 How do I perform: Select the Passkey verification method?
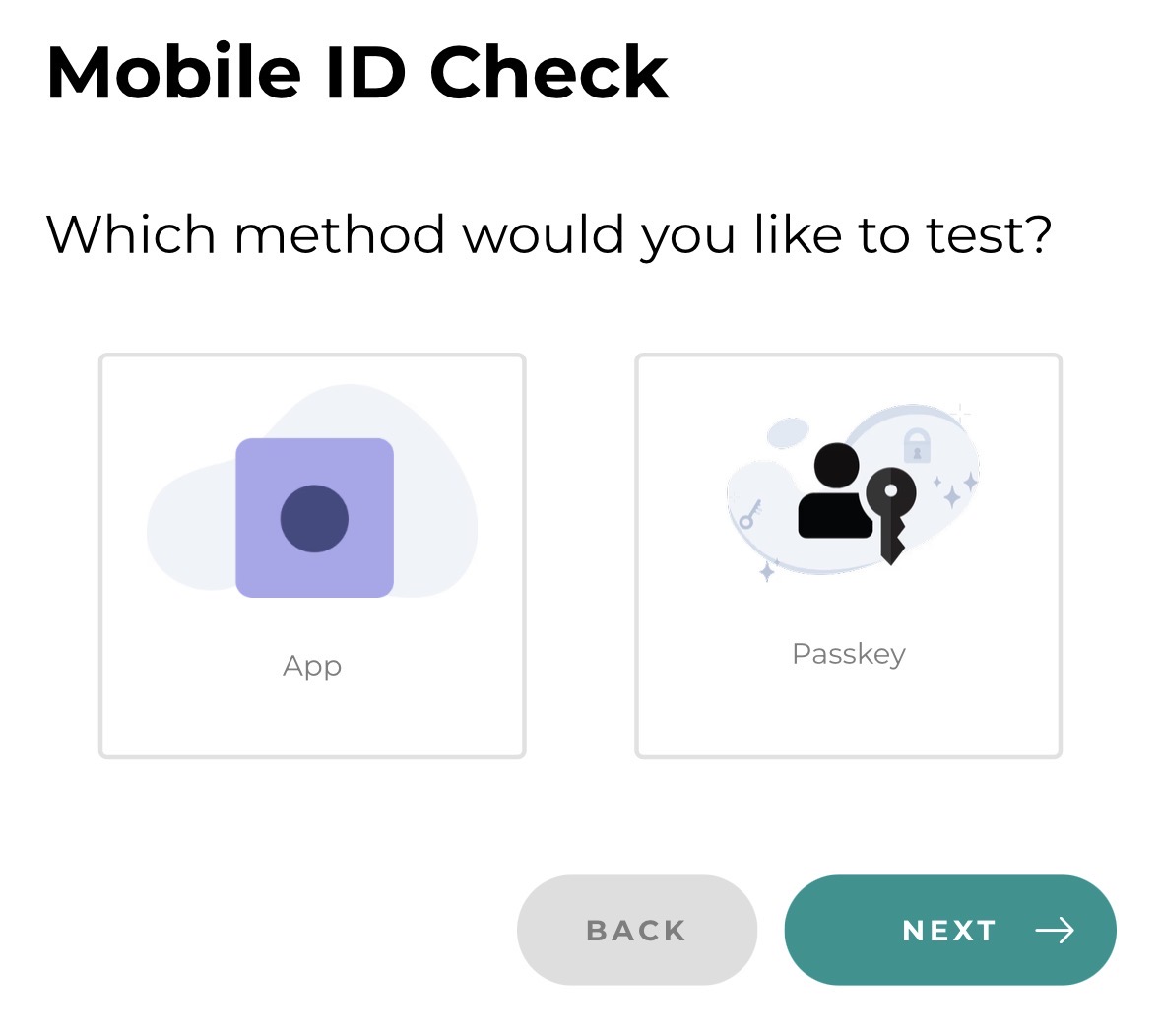(x=848, y=556)
